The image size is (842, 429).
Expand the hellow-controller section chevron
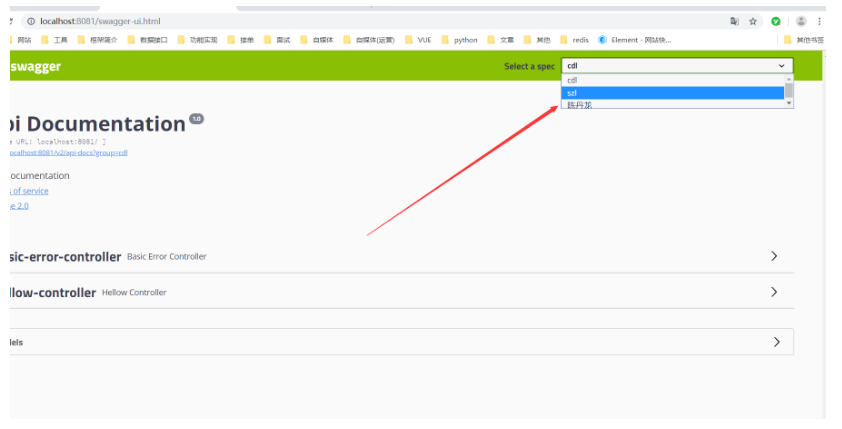point(774,292)
